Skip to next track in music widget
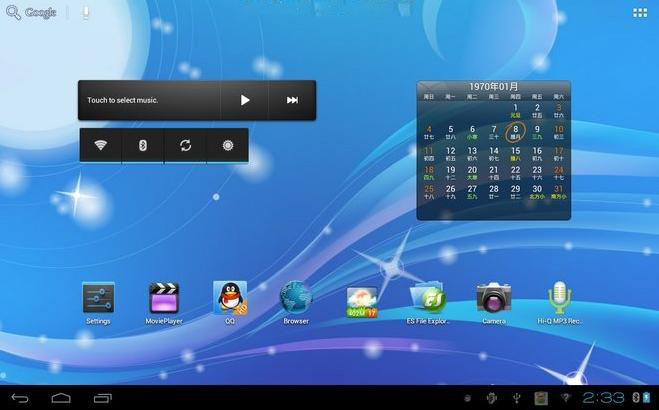This screenshot has width=659, height=410. point(292,100)
